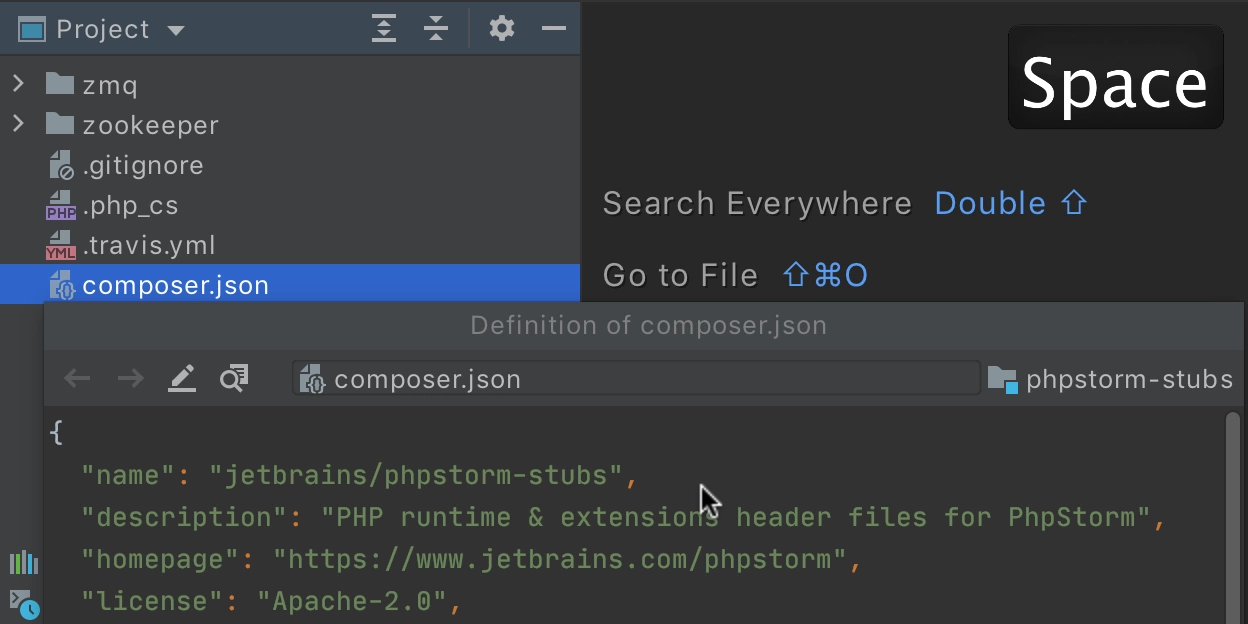This screenshot has width=1248, height=624.
Task: Click the Search Everywhere hint text
Action: (757, 204)
